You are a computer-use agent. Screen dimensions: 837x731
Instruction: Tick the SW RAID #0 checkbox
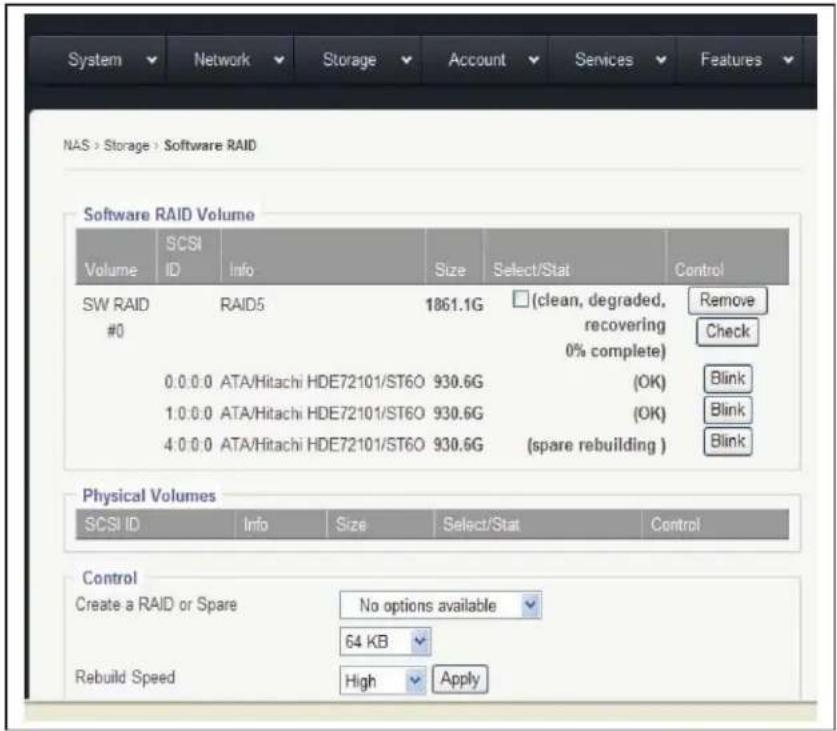click(x=520, y=299)
